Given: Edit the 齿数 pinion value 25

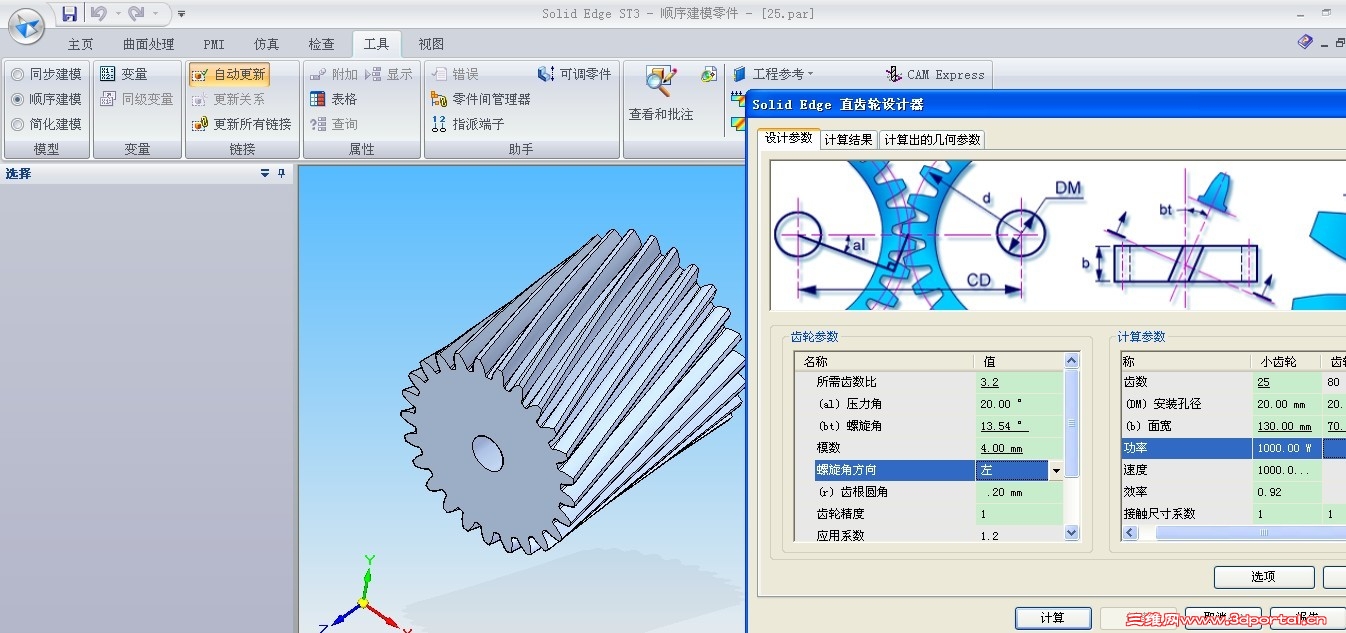Looking at the screenshot, I should 1286,382.
